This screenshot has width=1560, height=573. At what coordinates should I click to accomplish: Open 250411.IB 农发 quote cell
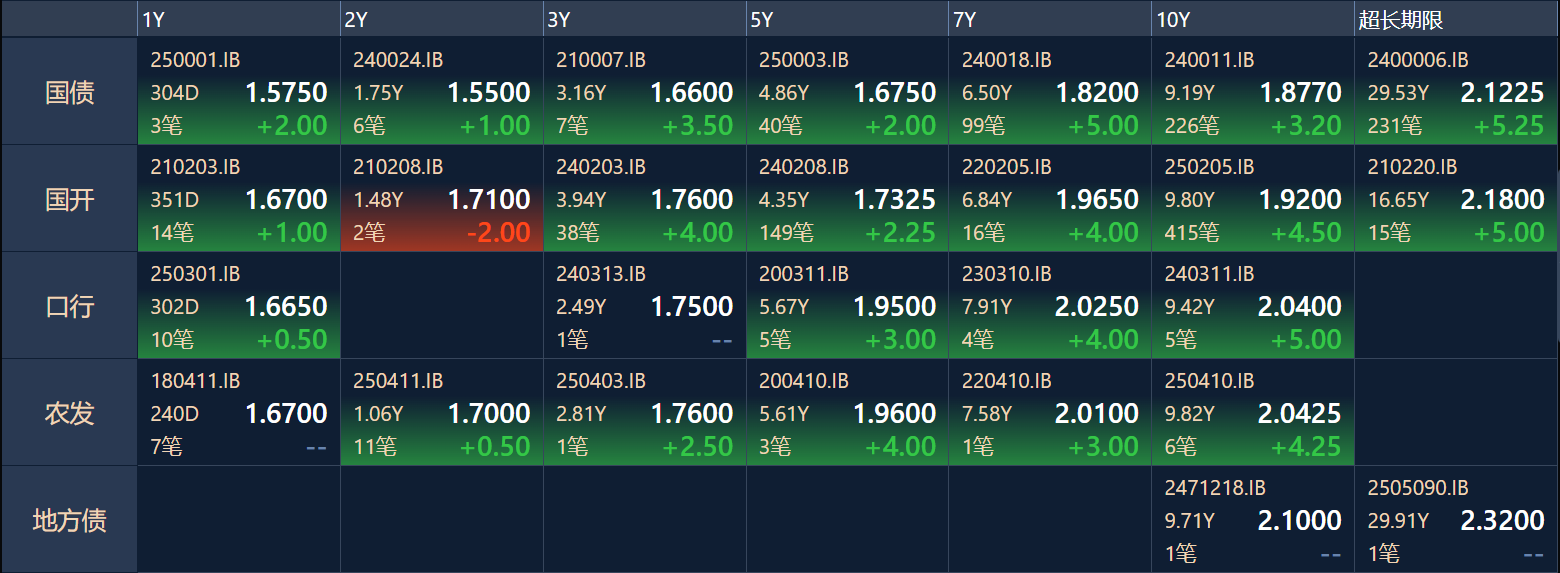[x=442, y=412]
